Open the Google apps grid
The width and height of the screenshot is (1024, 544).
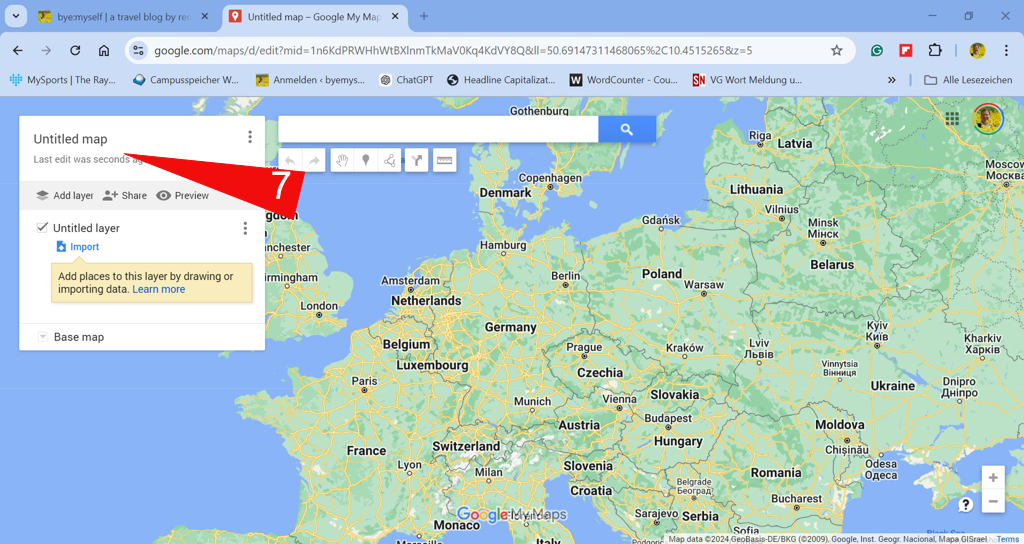tap(952, 118)
